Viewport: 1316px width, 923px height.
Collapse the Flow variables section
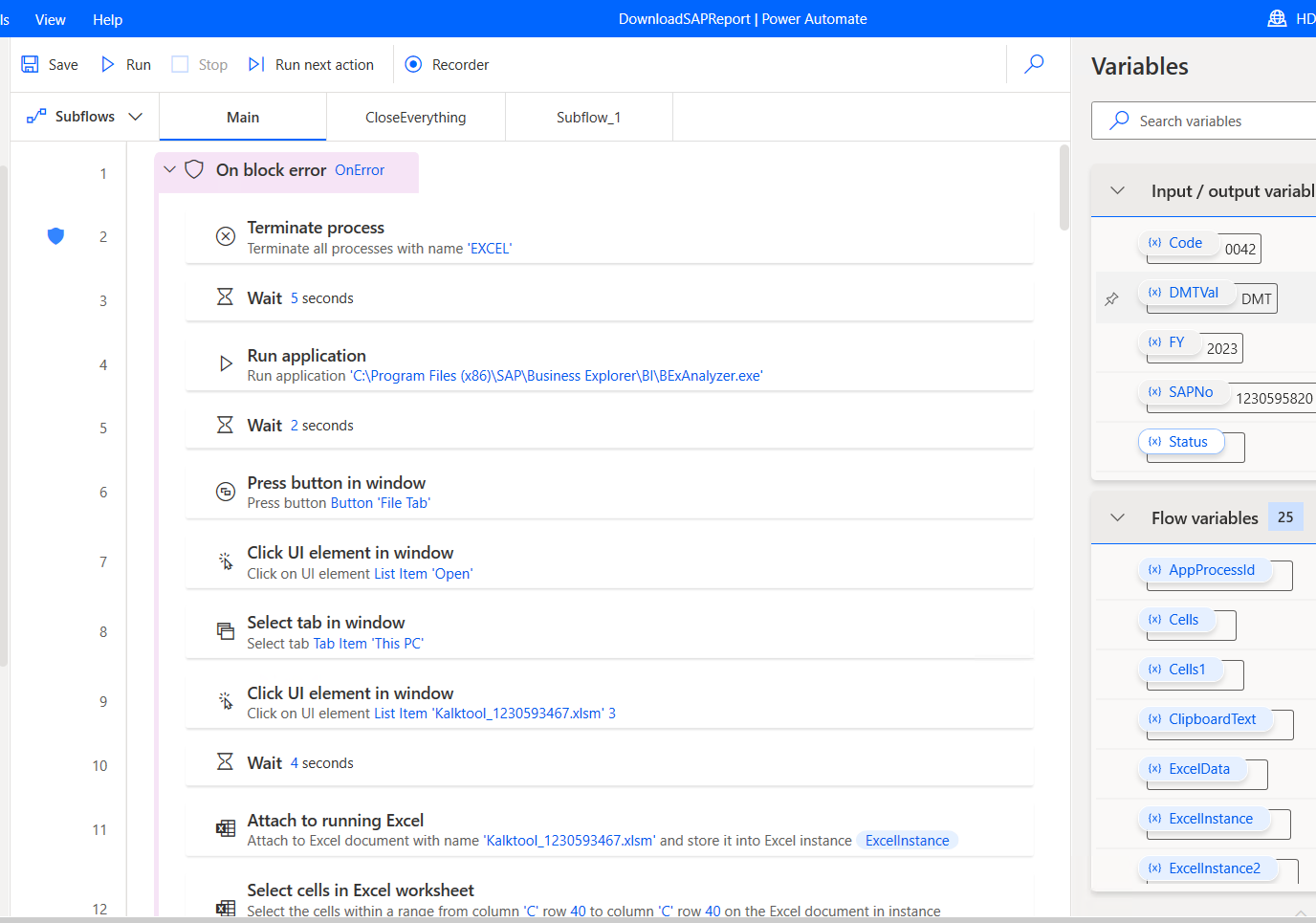[x=1117, y=517]
